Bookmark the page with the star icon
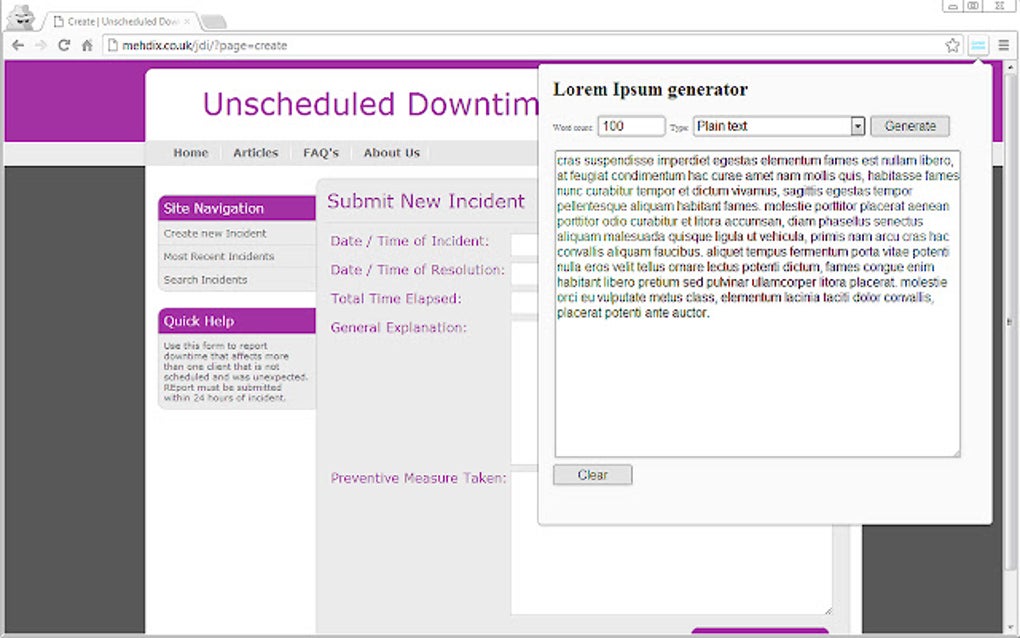This screenshot has height=638, width=1020. pyautogui.click(x=951, y=45)
